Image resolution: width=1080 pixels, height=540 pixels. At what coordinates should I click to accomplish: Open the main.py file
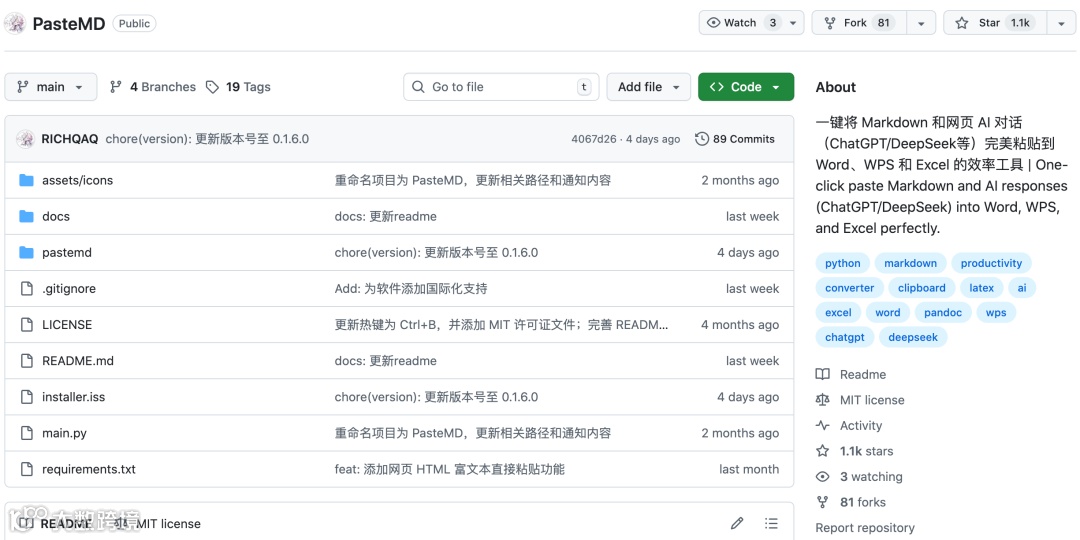pyautogui.click(x=64, y=433)
